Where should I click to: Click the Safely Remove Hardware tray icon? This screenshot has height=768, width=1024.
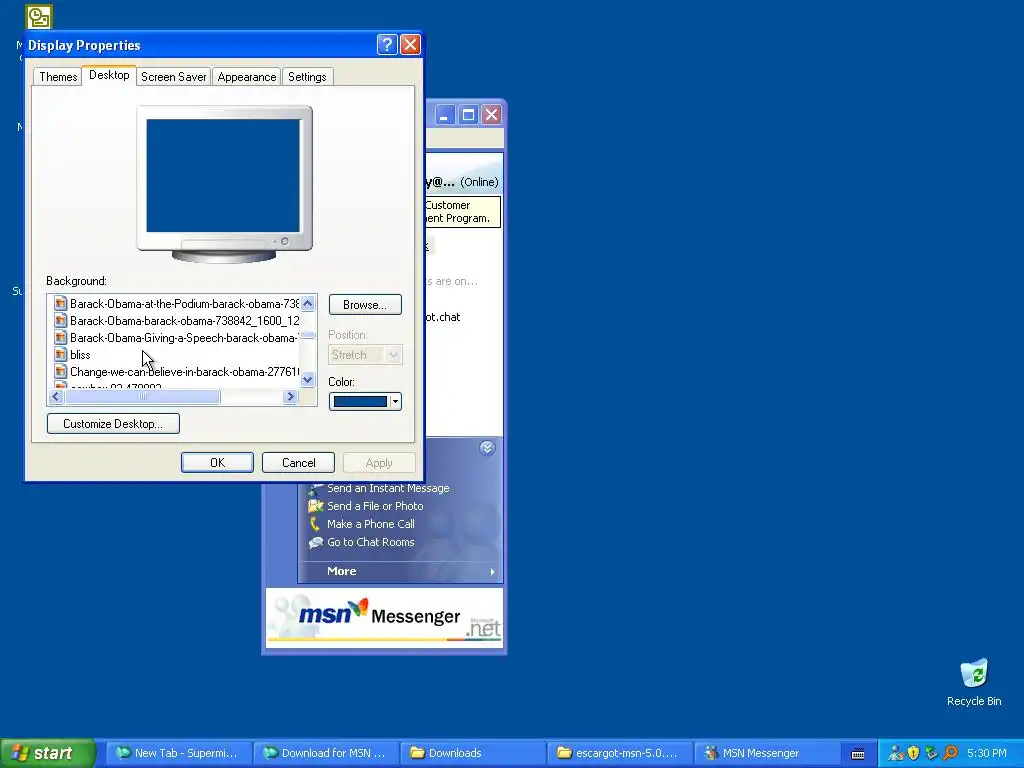pyautogui.click(x=932, y=753)
